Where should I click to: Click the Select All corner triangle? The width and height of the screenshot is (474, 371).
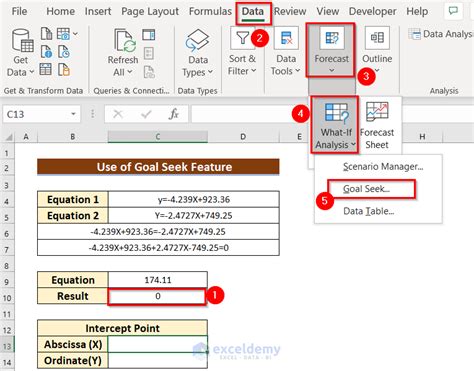point(9,137)
